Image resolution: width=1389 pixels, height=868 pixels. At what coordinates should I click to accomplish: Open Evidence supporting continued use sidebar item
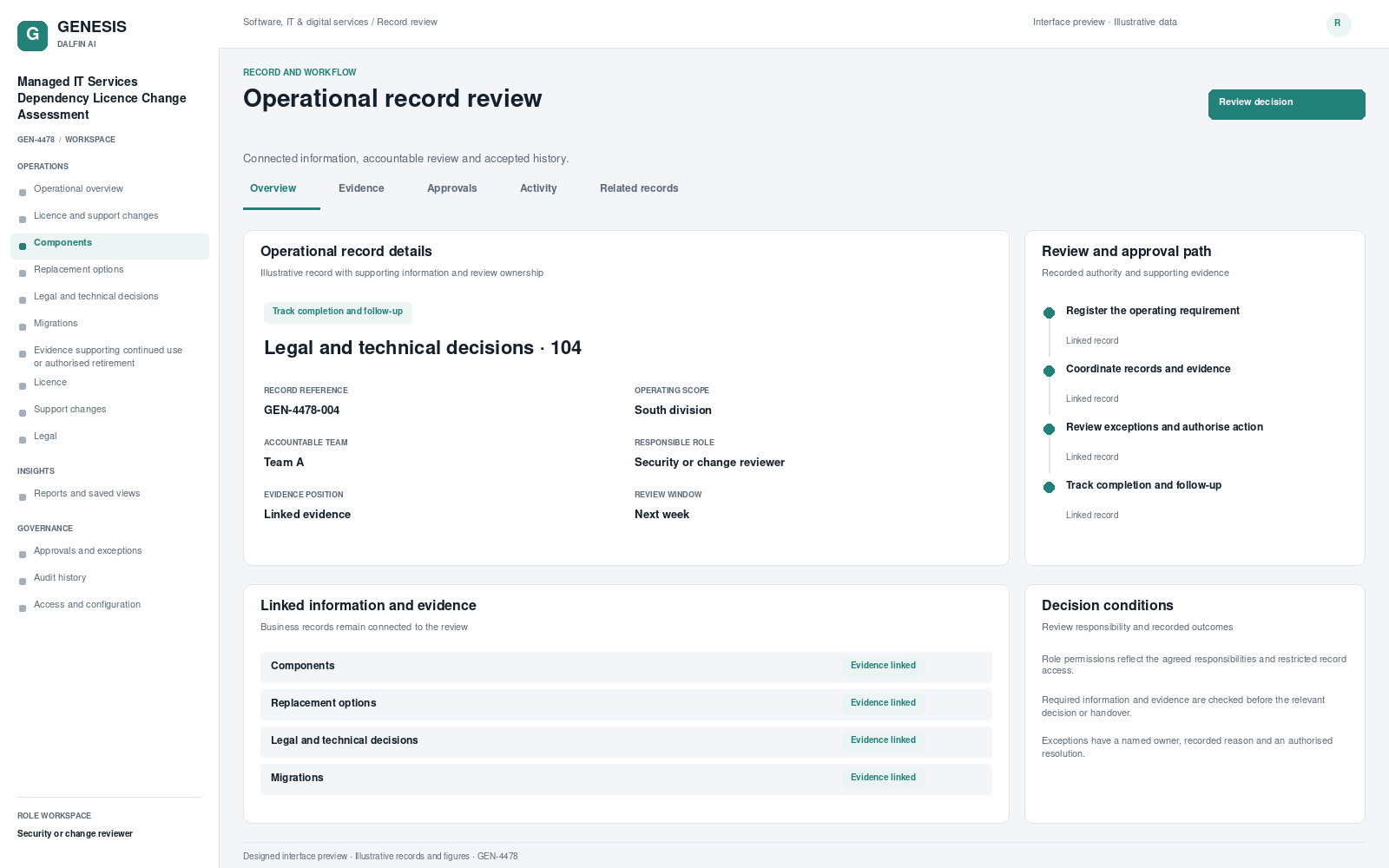(109, 357)
